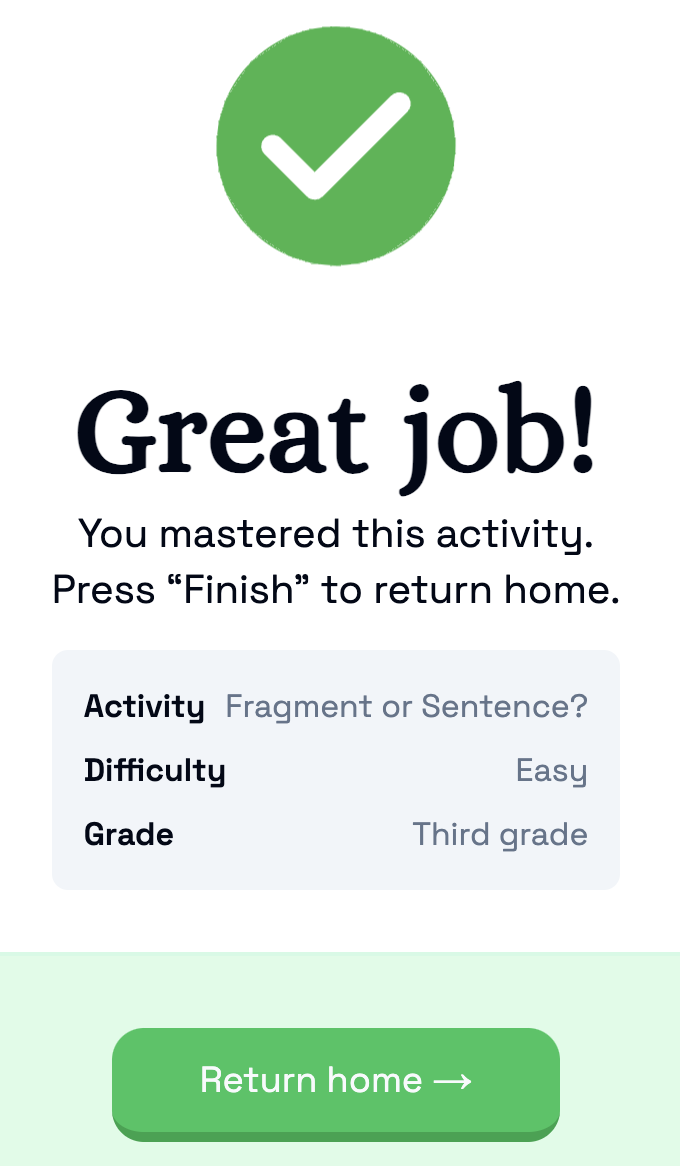This screenshot has width=680, height=1166.
Task: Click the Return home button
Action: (336, 1083)
